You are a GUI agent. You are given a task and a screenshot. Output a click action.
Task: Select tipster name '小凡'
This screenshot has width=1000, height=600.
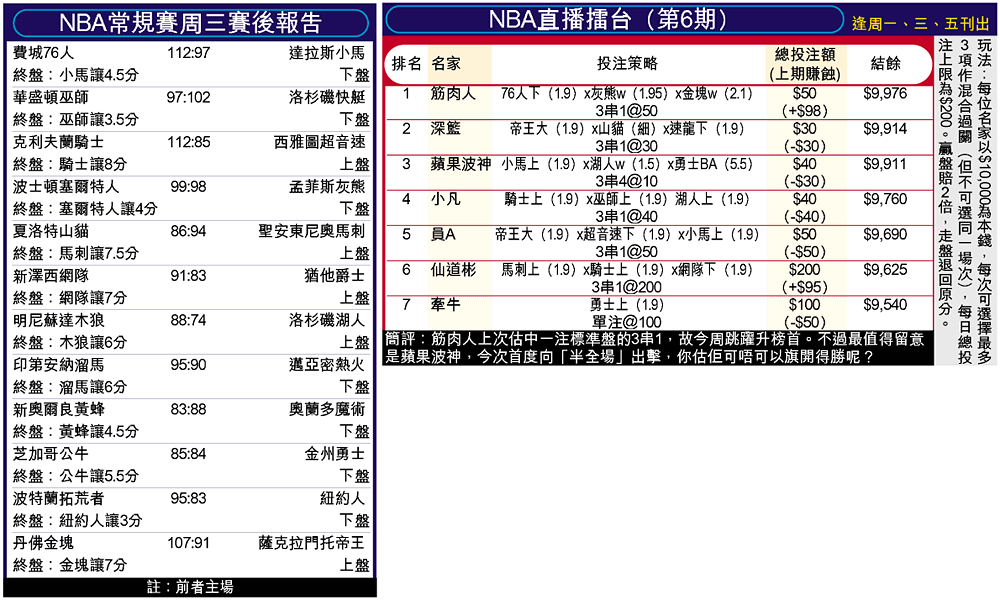[445, 199]
